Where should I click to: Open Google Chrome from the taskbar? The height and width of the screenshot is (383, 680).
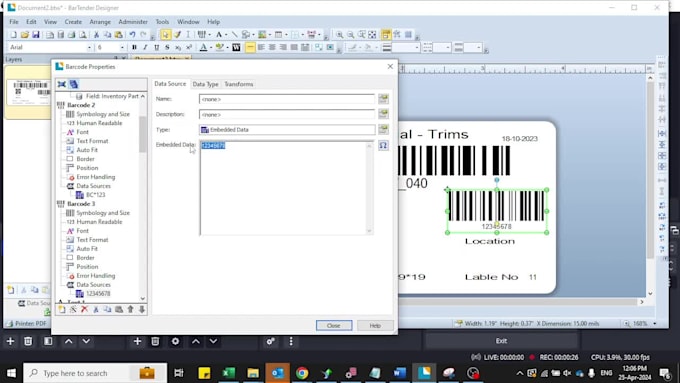click(302, 373)
